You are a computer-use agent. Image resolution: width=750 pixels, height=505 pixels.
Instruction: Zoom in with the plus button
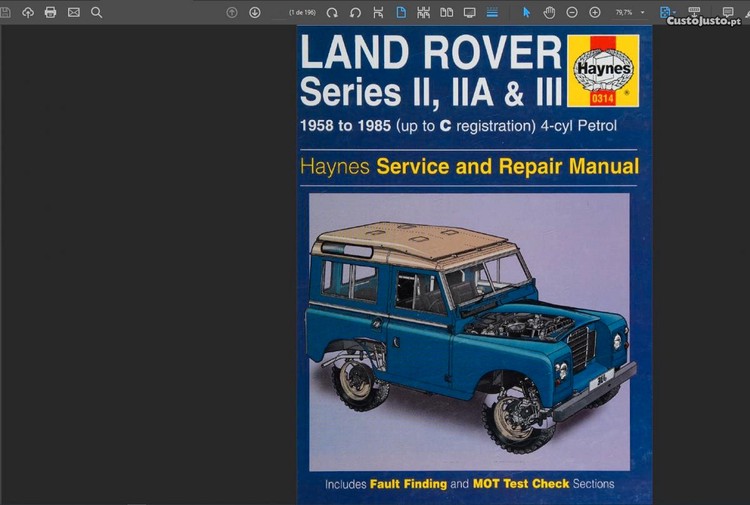pyautogui.click(x=595, y=12)
